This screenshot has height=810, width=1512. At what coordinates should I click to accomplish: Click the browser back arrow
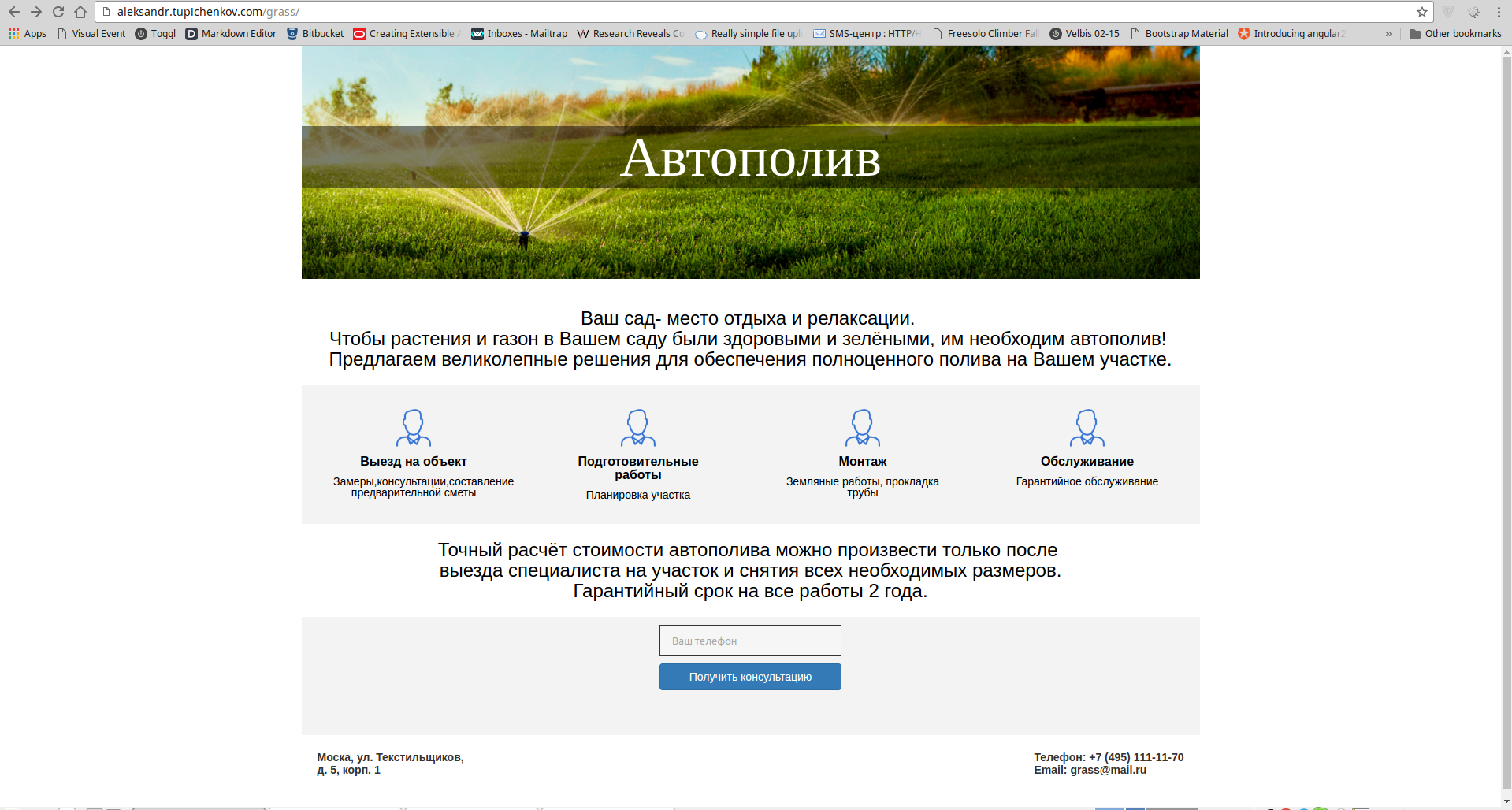click(x=13, y=12)
